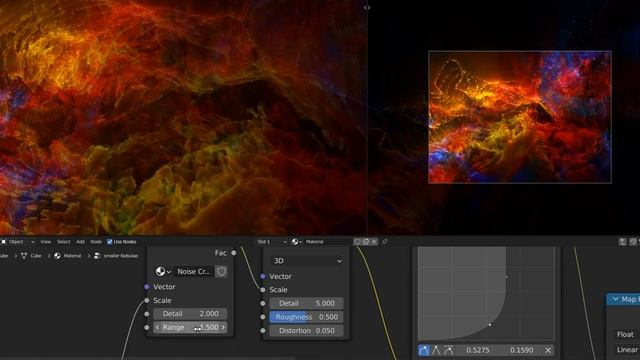The width and height of the screenshot is (640, 360).
Task: Click the Noise Cr... group name field
Action: point(194,271)
